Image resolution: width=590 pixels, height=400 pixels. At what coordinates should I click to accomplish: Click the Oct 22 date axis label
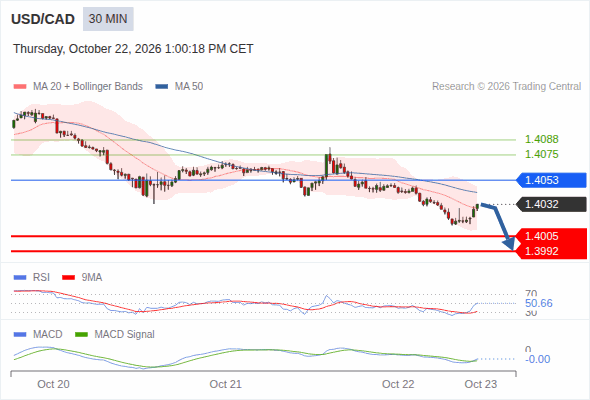point(398,384)
